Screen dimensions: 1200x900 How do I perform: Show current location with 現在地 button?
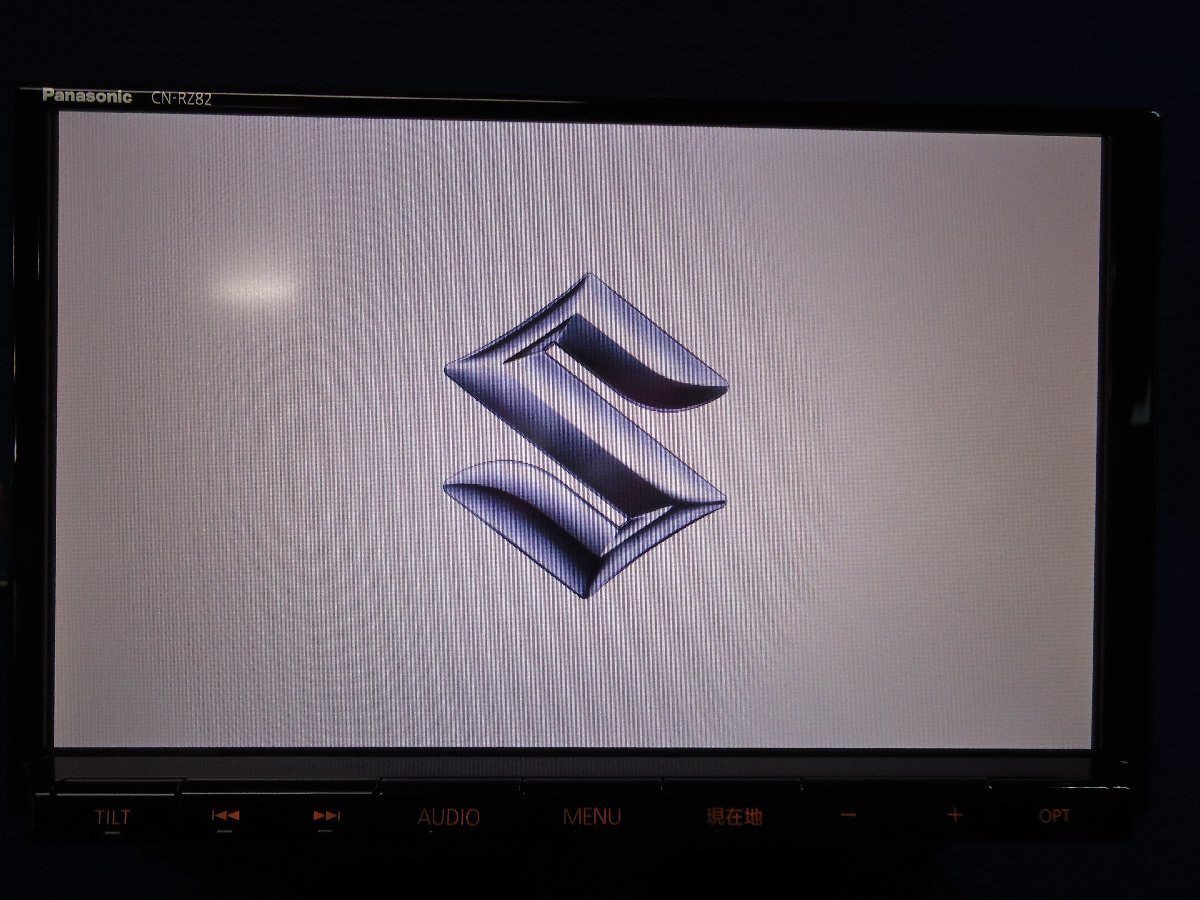point(734,817)
